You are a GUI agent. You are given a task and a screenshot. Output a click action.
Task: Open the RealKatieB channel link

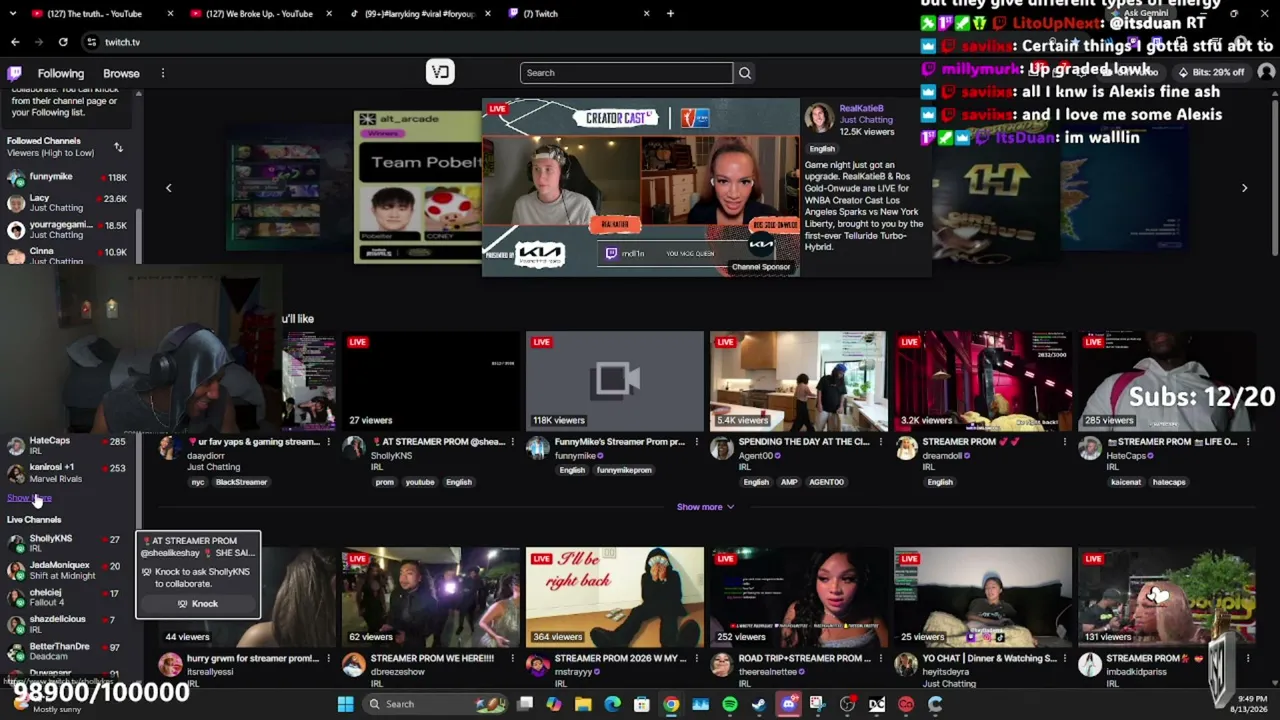pyautogui.click(x=861, y=108)
